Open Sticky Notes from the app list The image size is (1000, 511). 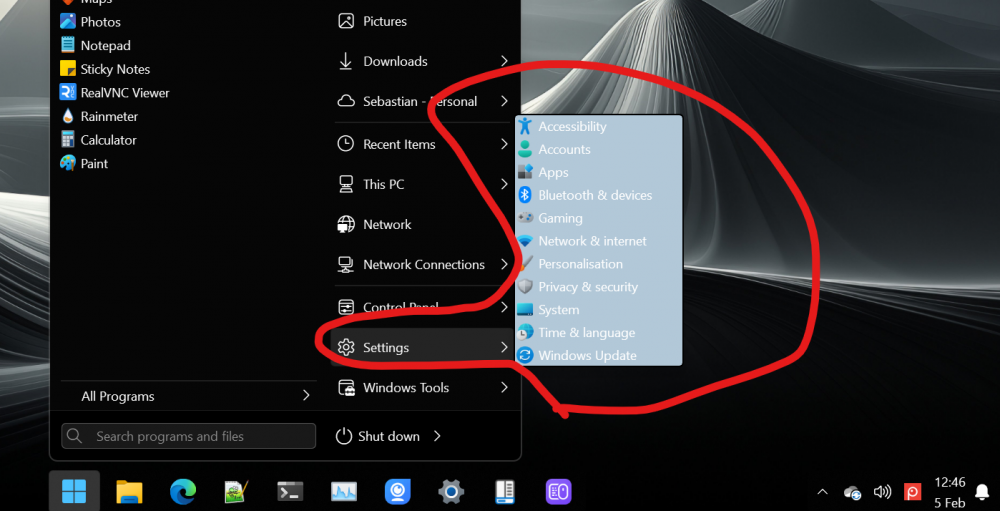[115, 69]
